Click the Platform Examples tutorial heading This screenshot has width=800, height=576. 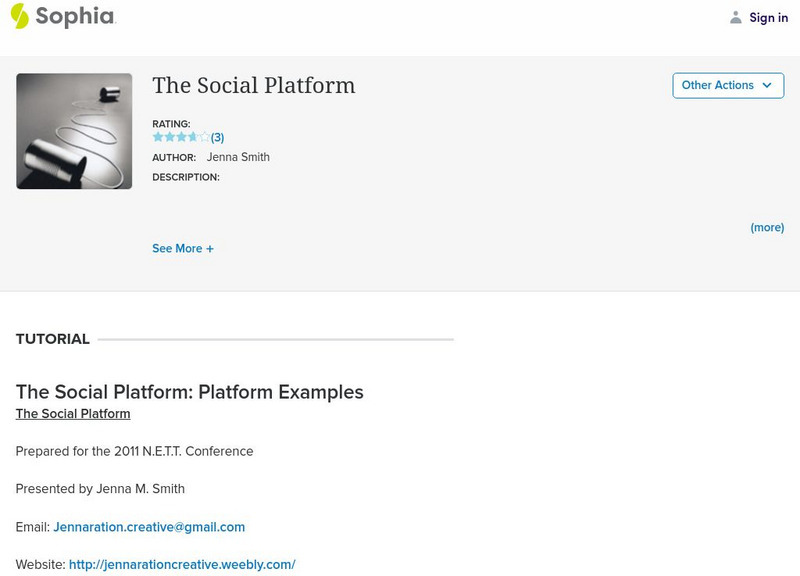190,392
